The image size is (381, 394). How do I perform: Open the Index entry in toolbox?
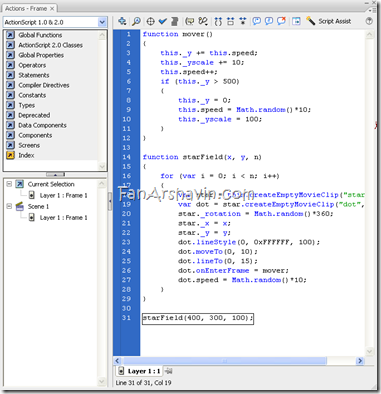(x=26, y=155)
